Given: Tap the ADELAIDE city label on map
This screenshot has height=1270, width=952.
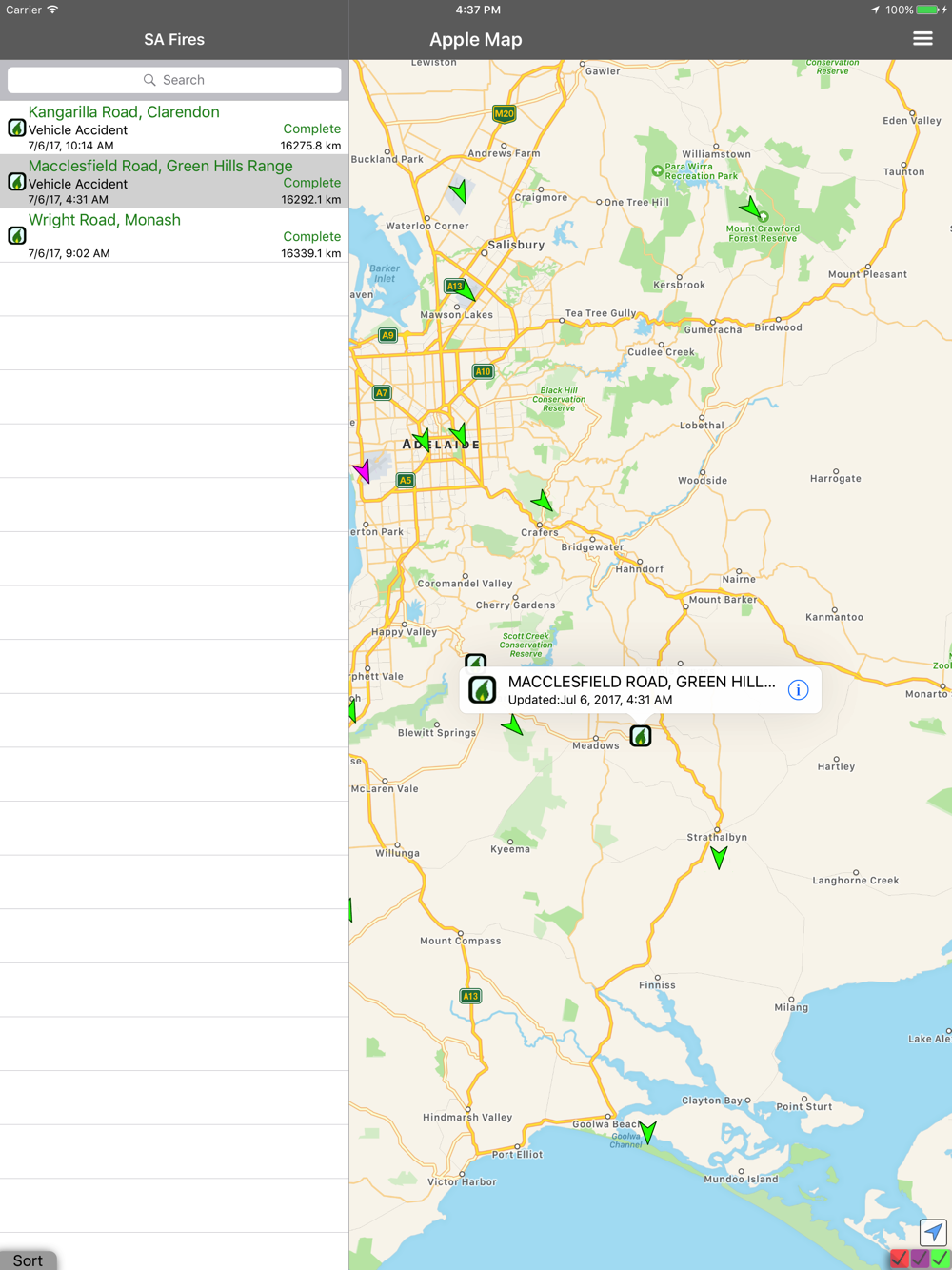Looking at the screenshot, I should tap(441, 445).
